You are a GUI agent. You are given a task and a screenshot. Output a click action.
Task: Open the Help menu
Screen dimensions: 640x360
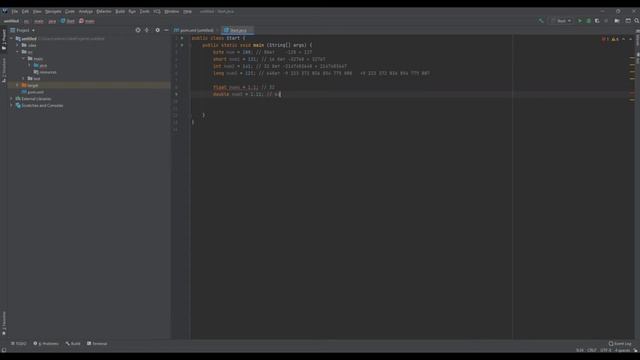click(187, 11)
